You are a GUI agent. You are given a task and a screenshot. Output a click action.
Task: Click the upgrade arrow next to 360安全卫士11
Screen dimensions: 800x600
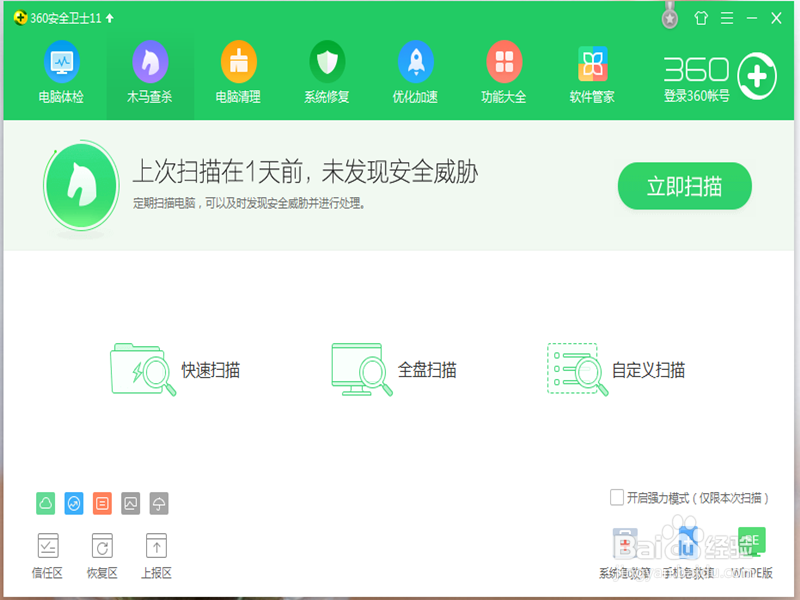110,18
